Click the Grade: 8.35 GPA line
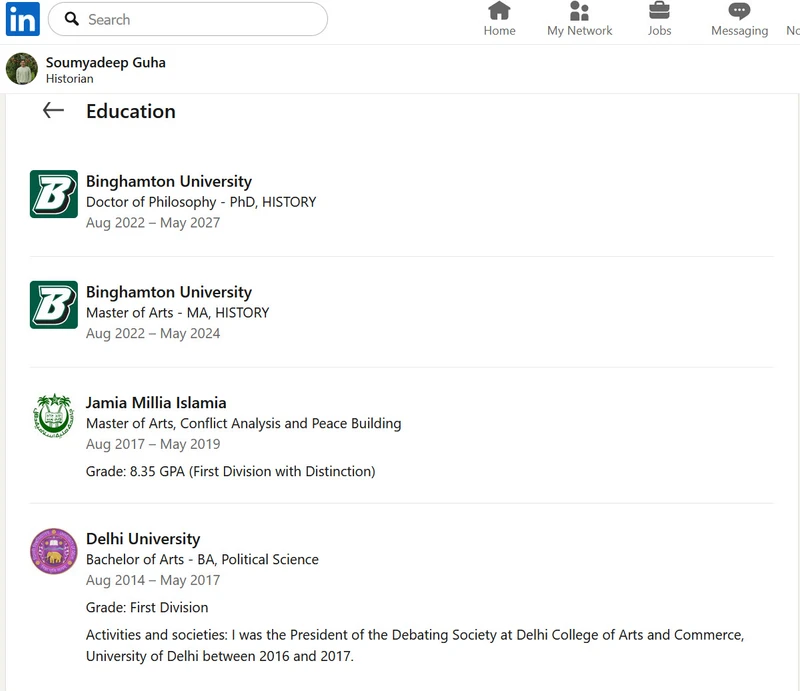Viewport: 800px width, 691px height. (x=231, y=471)
